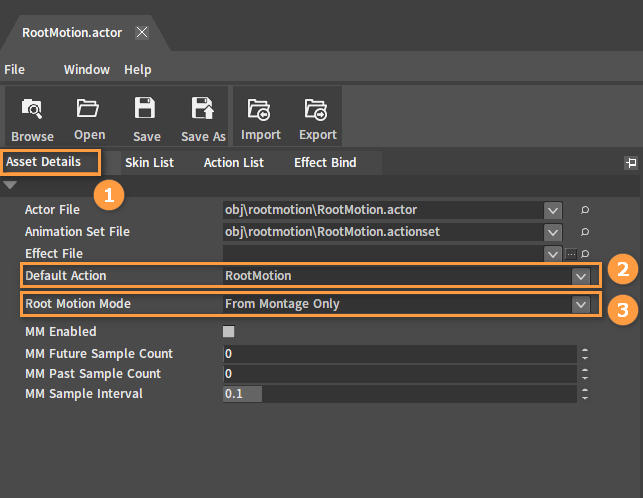Click the Save As icon
643x498 pixels.
point(203,108)
